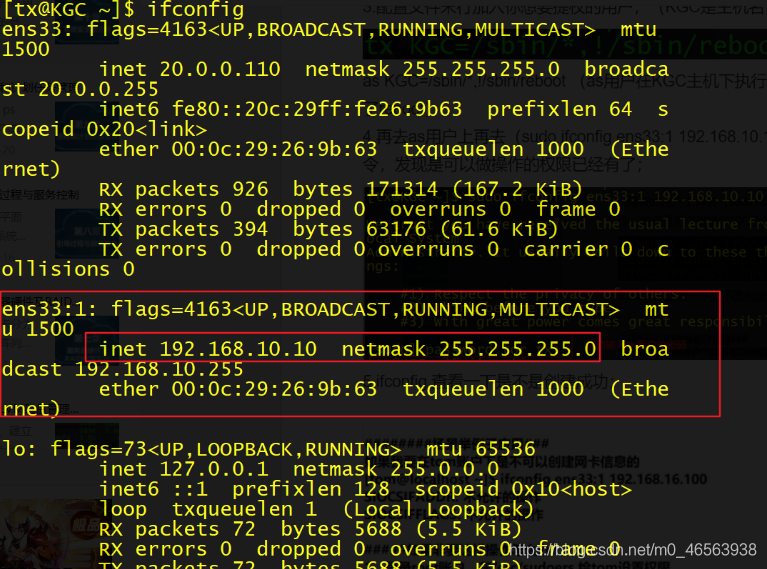Select the TX bytes value 63176
Screen dimensions: 767x569
396,229
